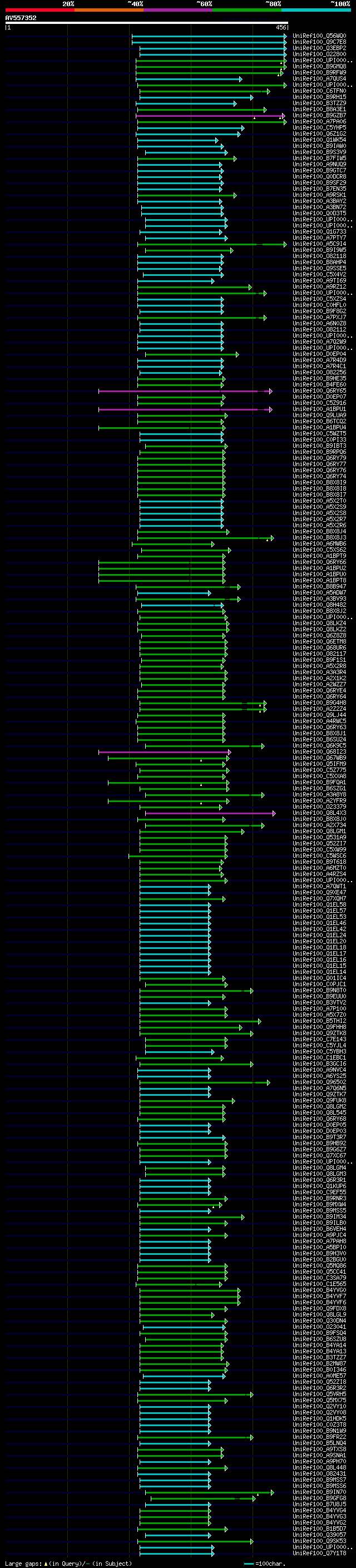The height and width of the screenshot is (1568, 356).
Task: Click the alignment bar for UniRef100_B9GMQ8
Action: pos(211,66)
